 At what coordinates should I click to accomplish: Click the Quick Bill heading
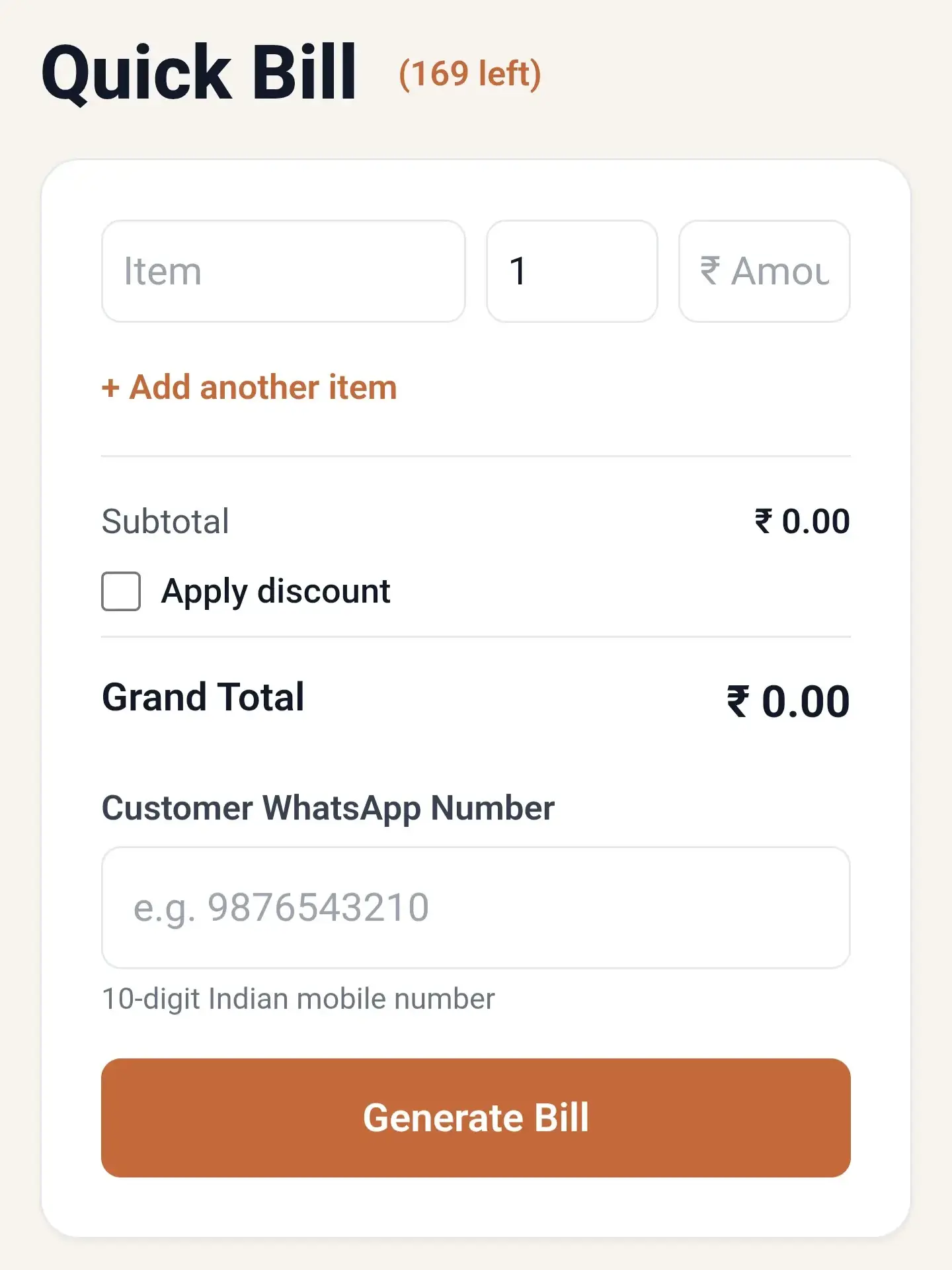[199, 73]
